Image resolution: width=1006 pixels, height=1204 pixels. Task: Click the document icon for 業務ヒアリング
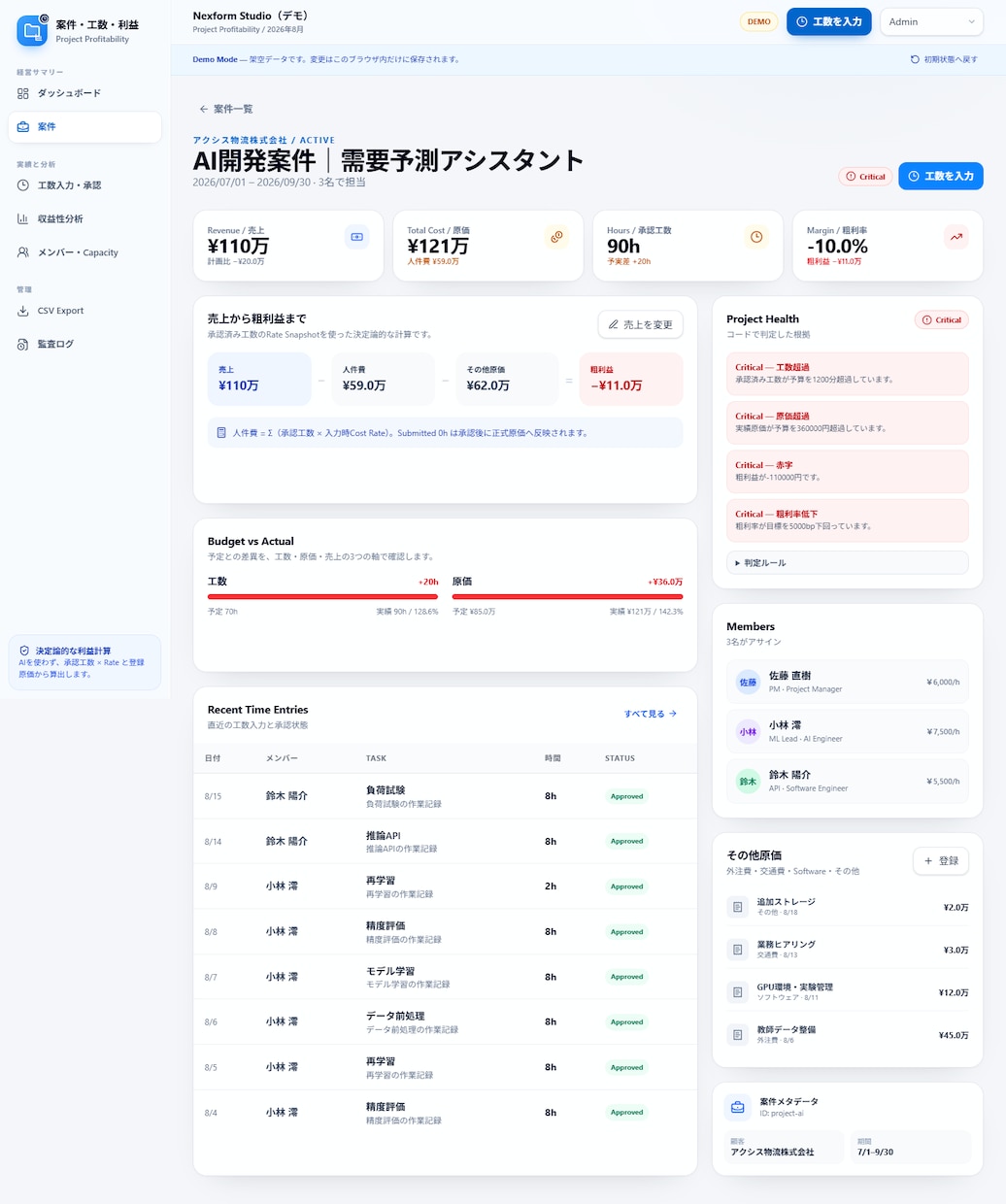[737, 950]
